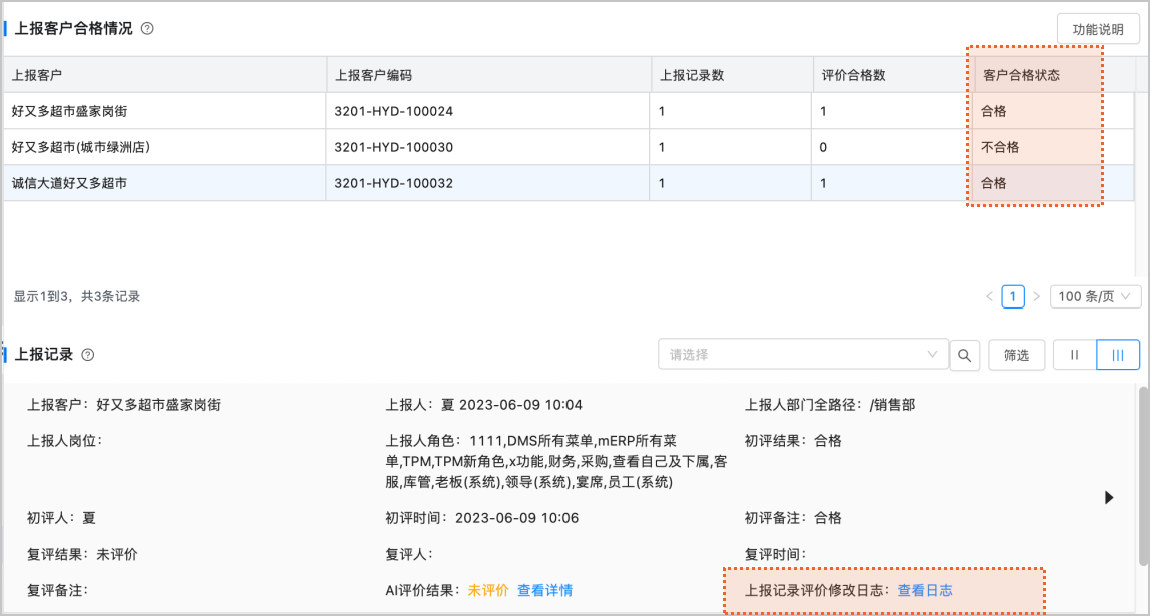Screen dimensions: 1152x616
Task: Click code 3201-HYD-100024
Action: [394, 112]
